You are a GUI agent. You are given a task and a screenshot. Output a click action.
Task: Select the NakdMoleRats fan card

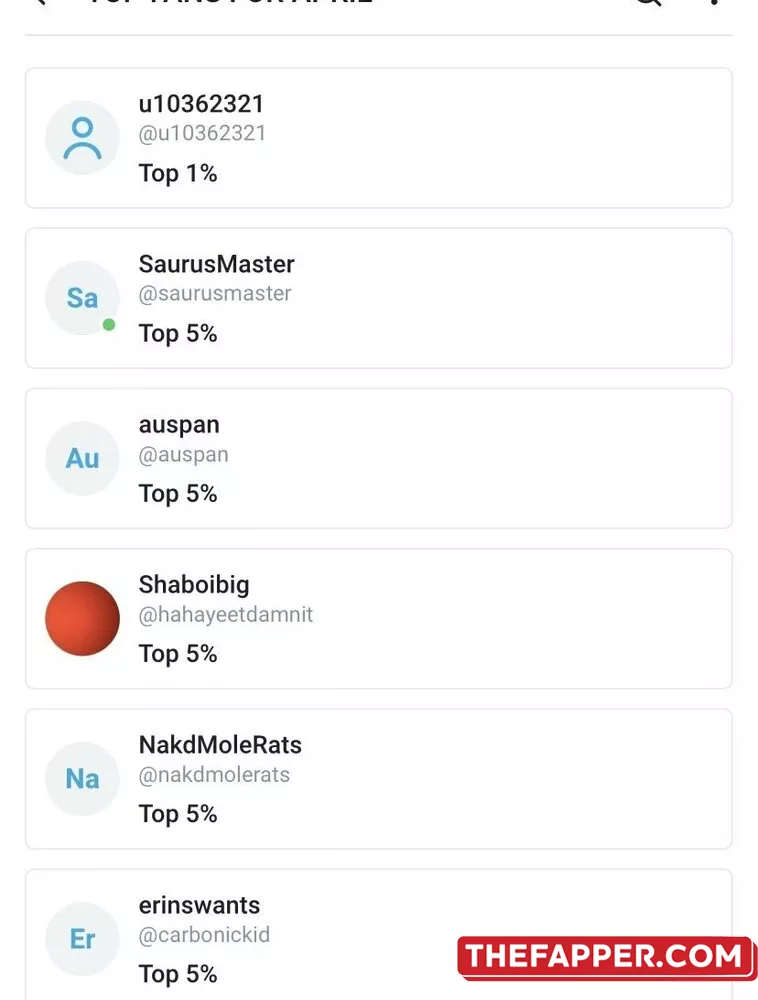pos(379,779)
